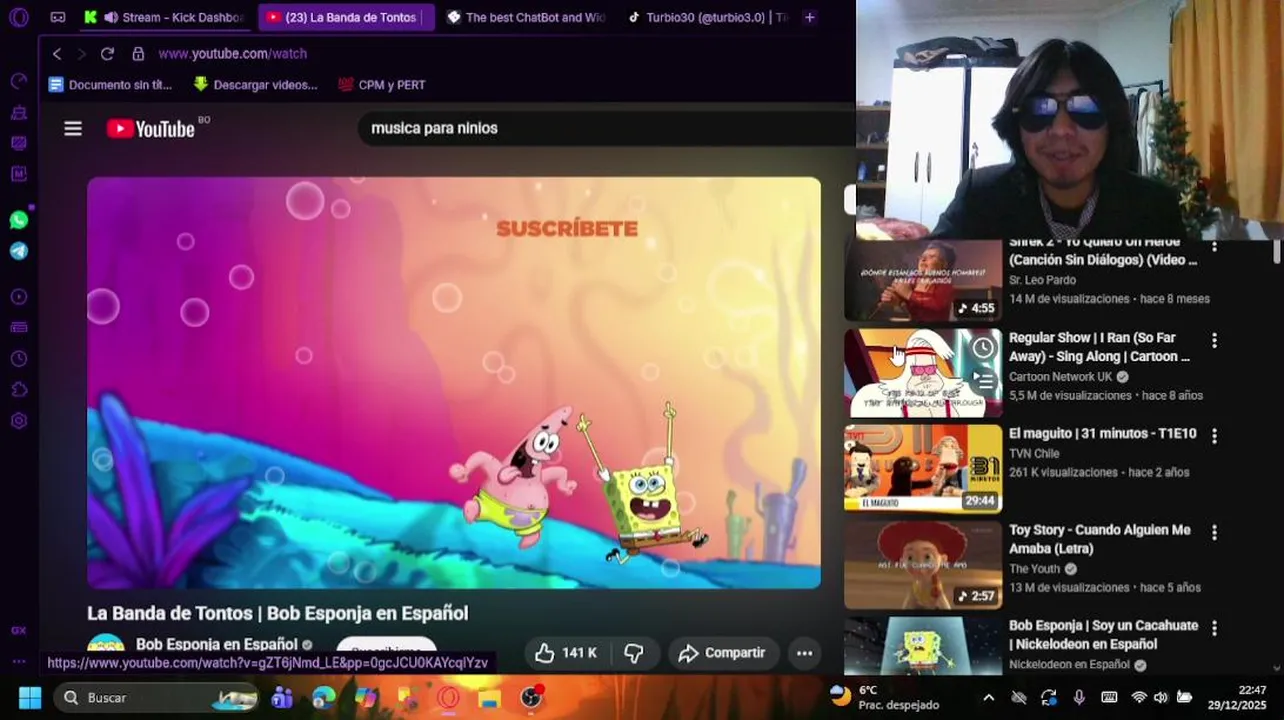The image size is (1284, 720).
Task: Open the sidebar Player icon
Action: point(18,297)
